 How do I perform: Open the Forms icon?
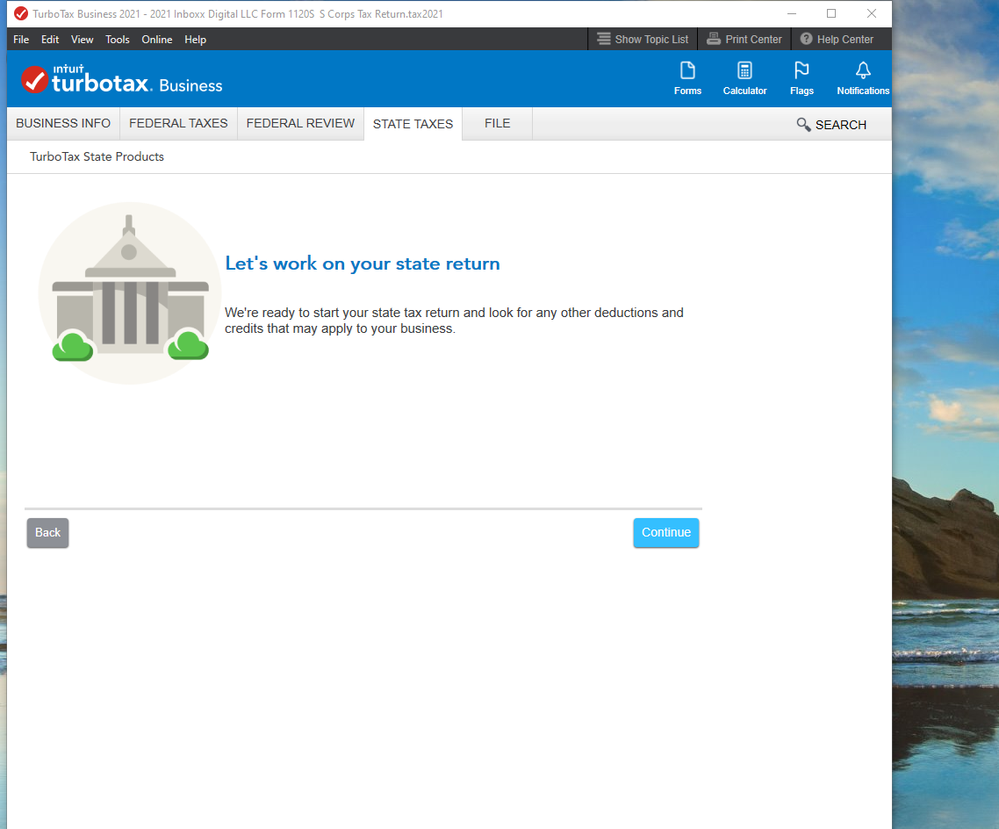(x=687, y=78)
